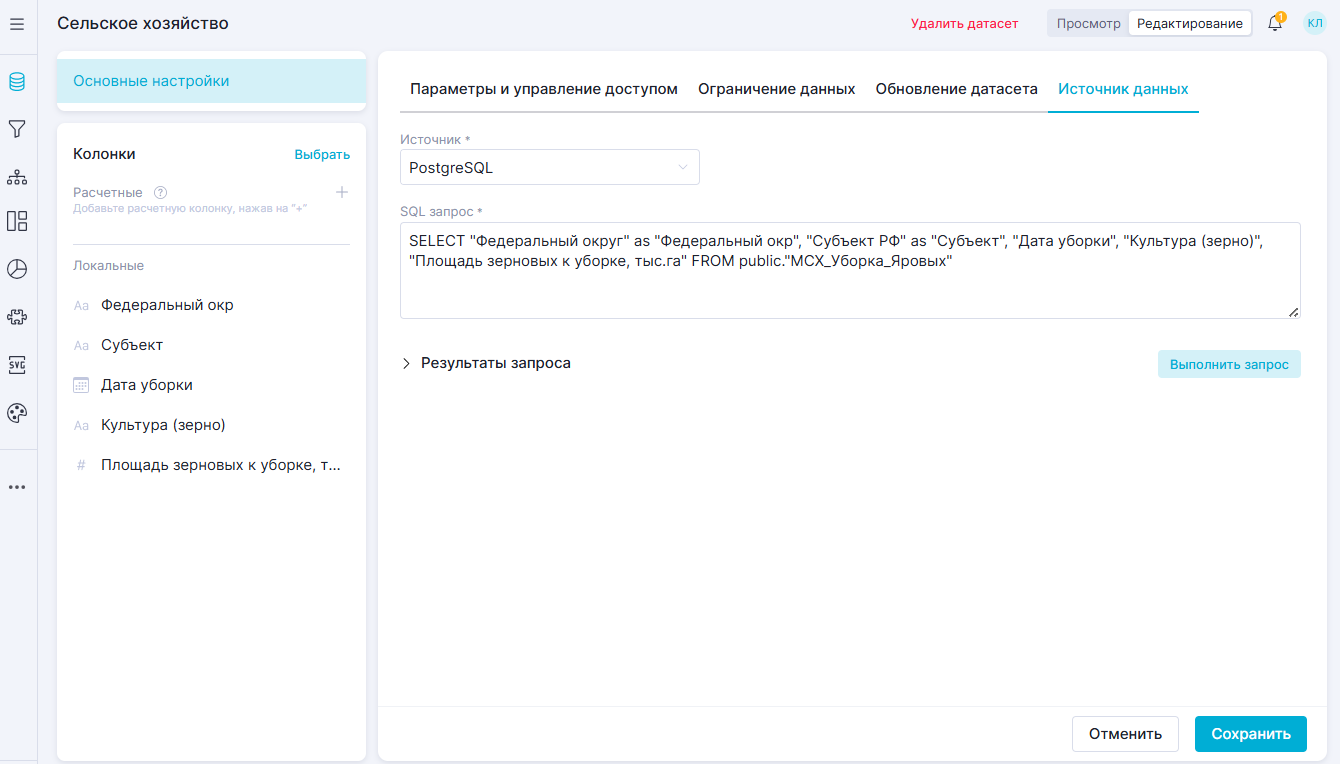Open the hierarchy tree icon in sidebar

17,177
